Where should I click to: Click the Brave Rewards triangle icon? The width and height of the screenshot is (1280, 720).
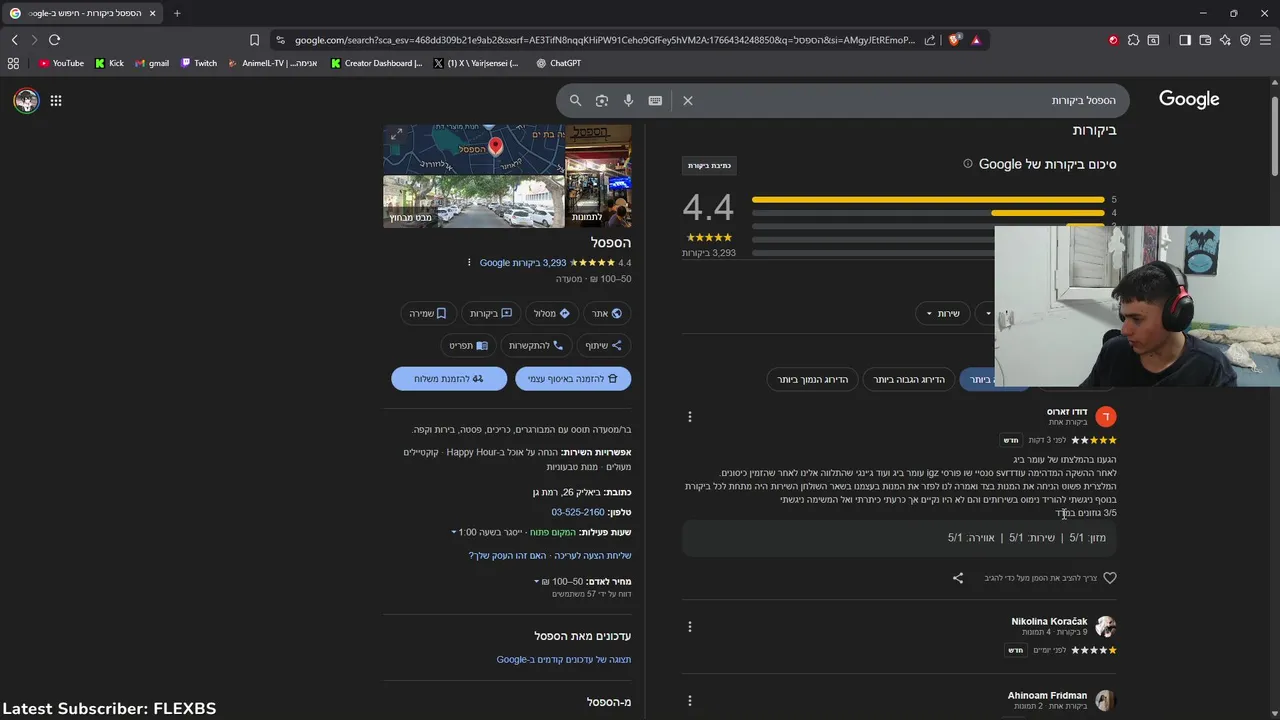coord(976,40)
